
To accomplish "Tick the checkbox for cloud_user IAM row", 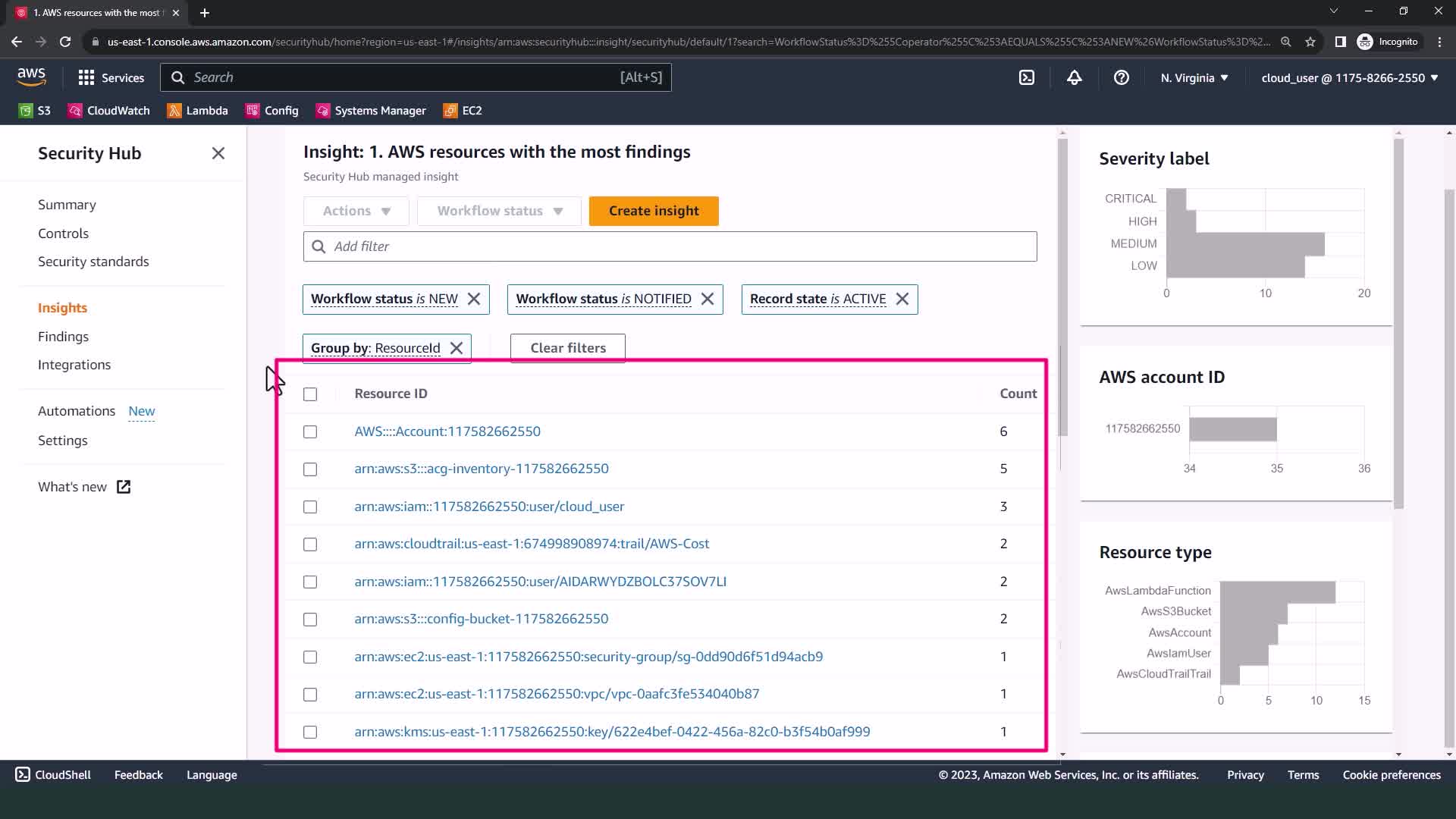I will point(310,507).
